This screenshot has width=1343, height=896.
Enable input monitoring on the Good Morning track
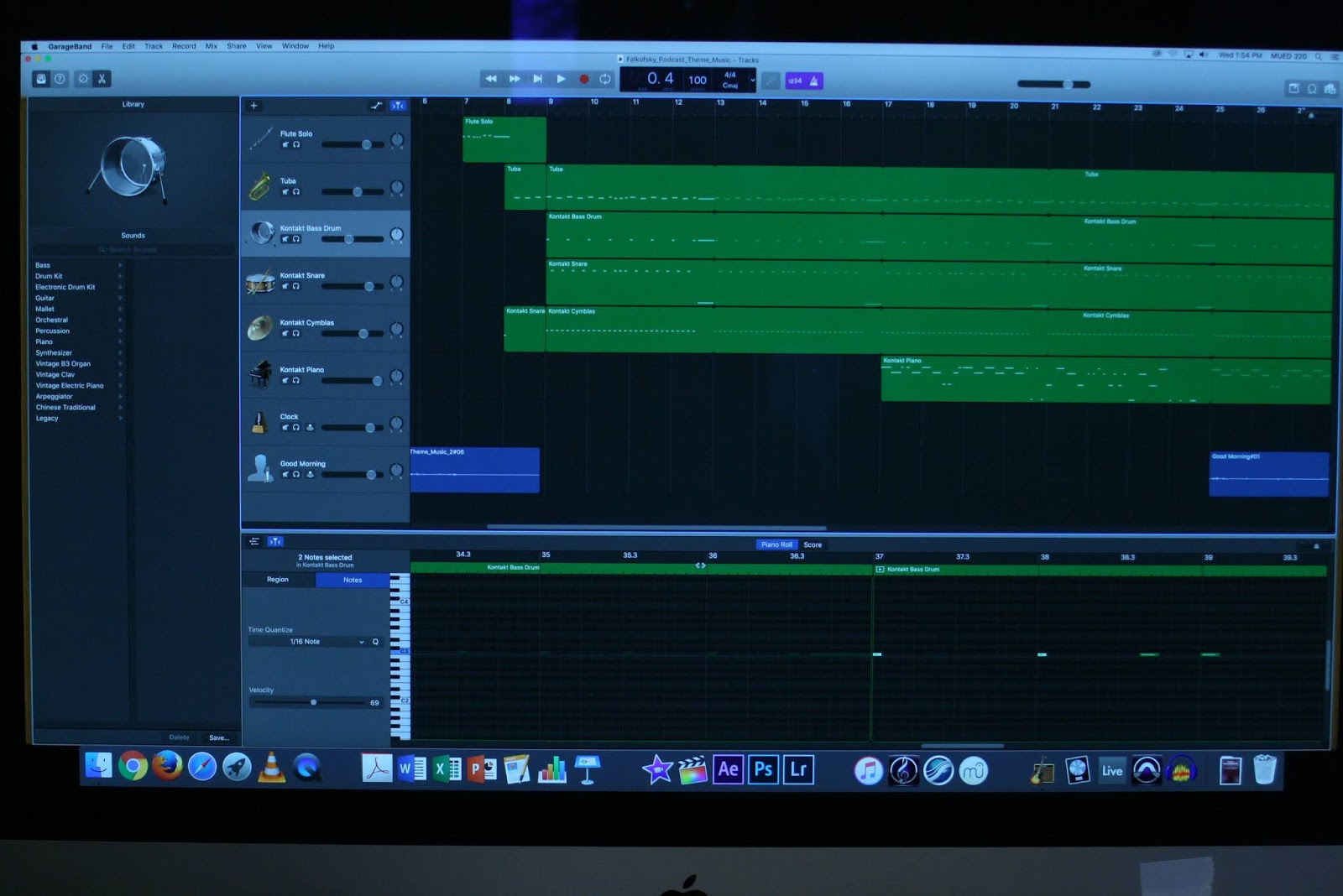point(309,475)
